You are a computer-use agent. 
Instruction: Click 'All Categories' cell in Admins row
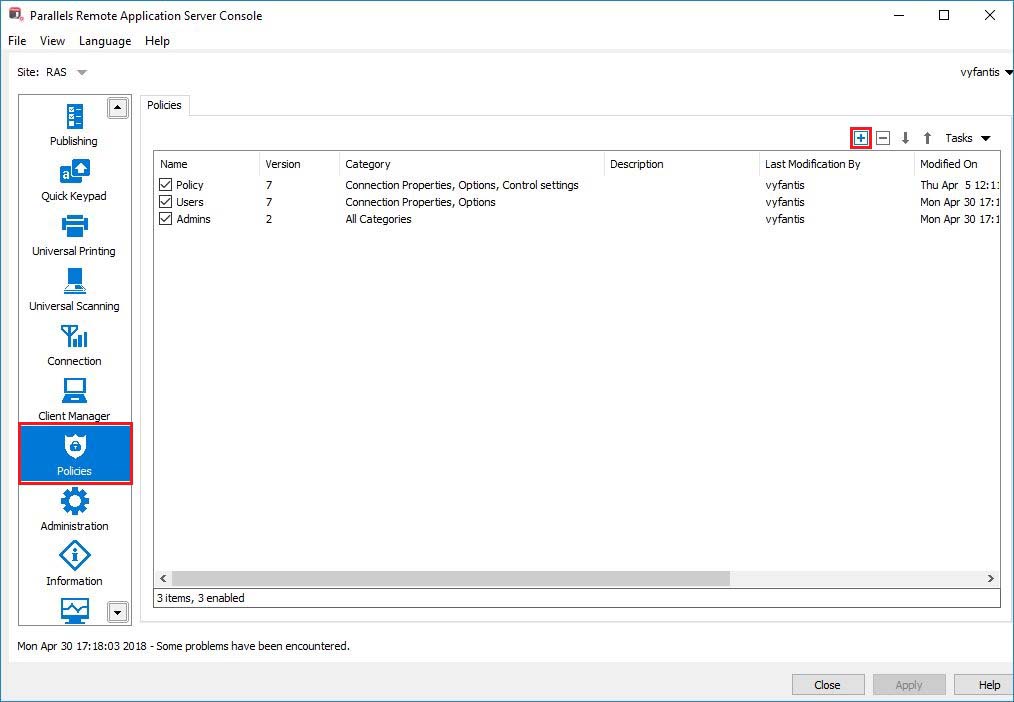tap(378, 218)
